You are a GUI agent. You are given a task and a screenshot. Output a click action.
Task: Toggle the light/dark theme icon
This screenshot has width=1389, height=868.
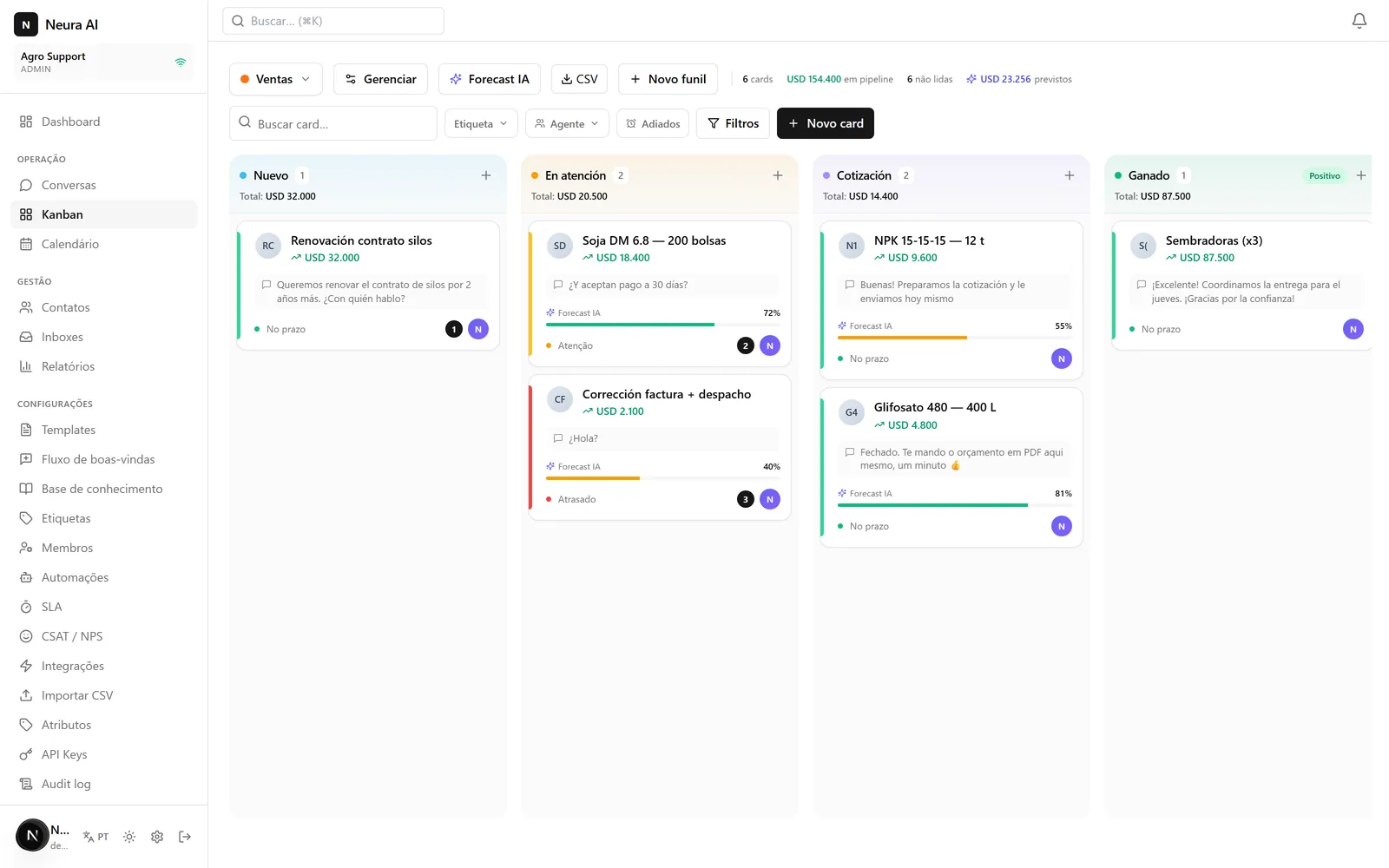[129, 837]
